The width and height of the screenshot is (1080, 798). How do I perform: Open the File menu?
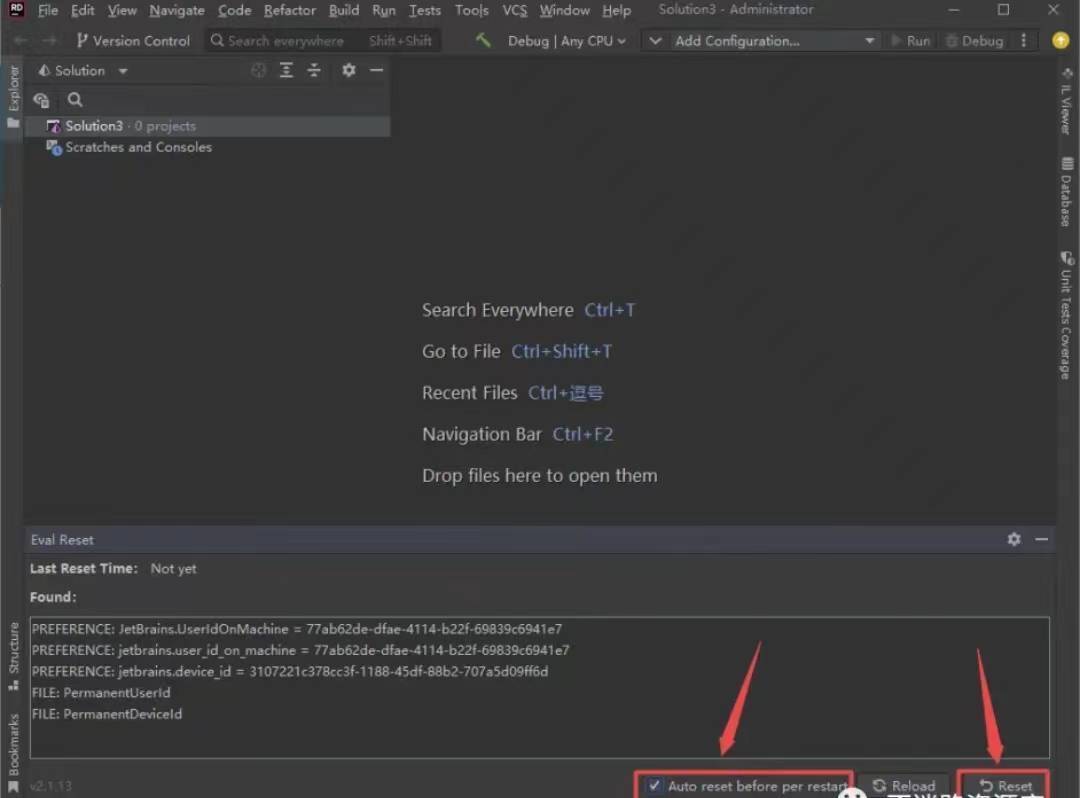pyautogui.click(x=48, y=10)
